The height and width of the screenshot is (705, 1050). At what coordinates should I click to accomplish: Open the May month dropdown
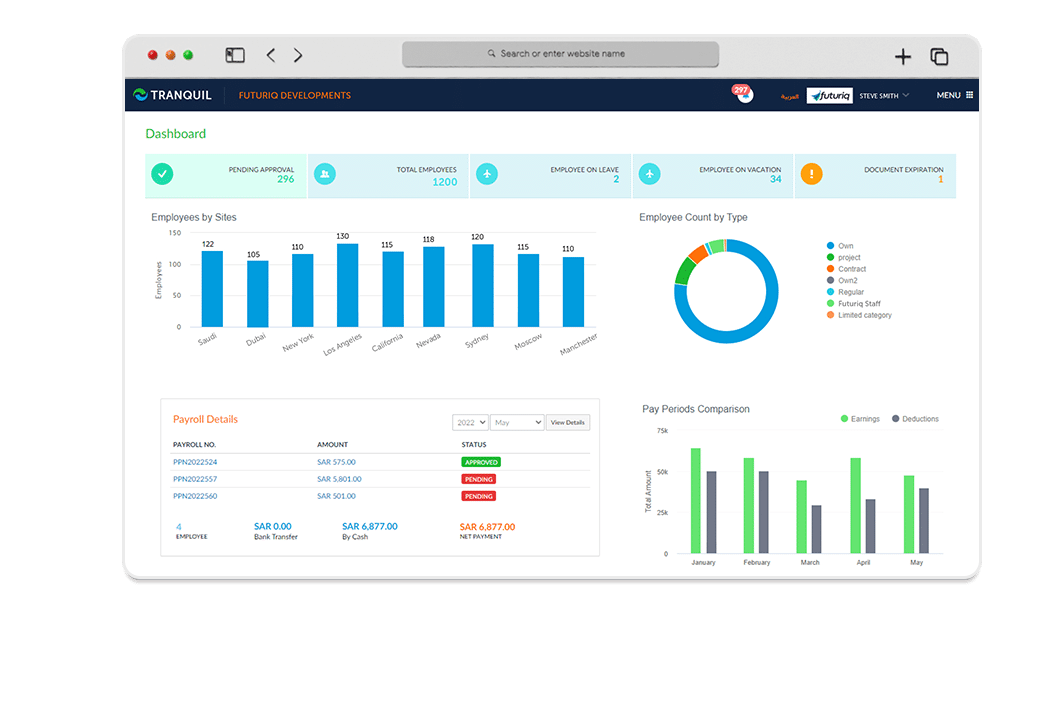point(517,422)
